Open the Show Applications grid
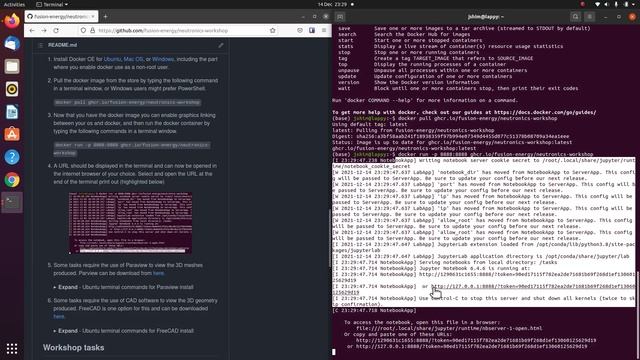 point(12,348)
